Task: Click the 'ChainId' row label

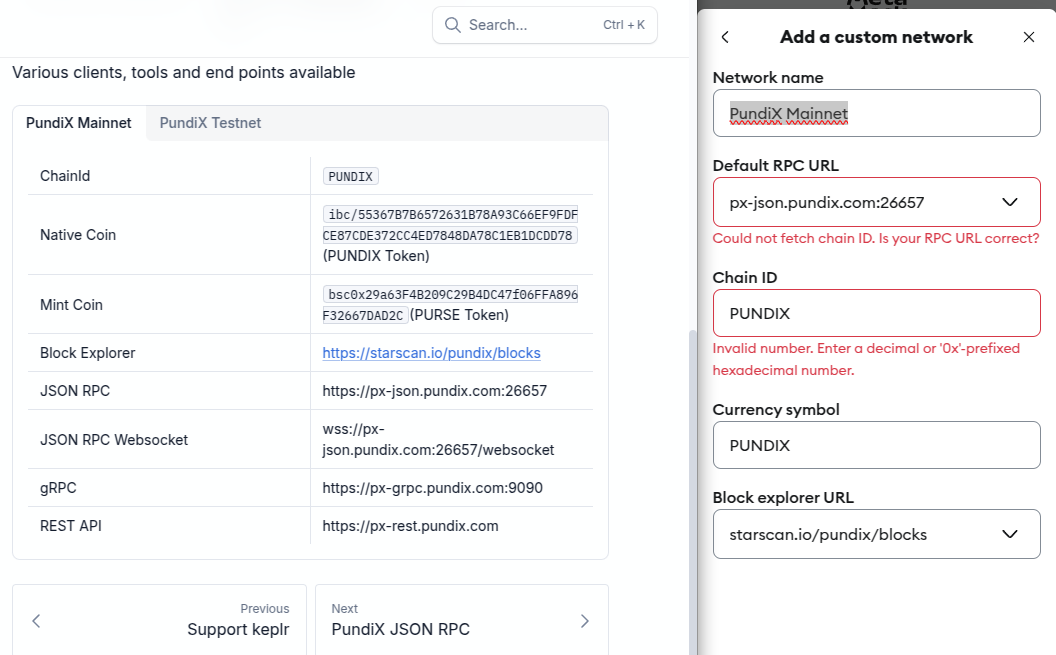Action: (65, 176)
